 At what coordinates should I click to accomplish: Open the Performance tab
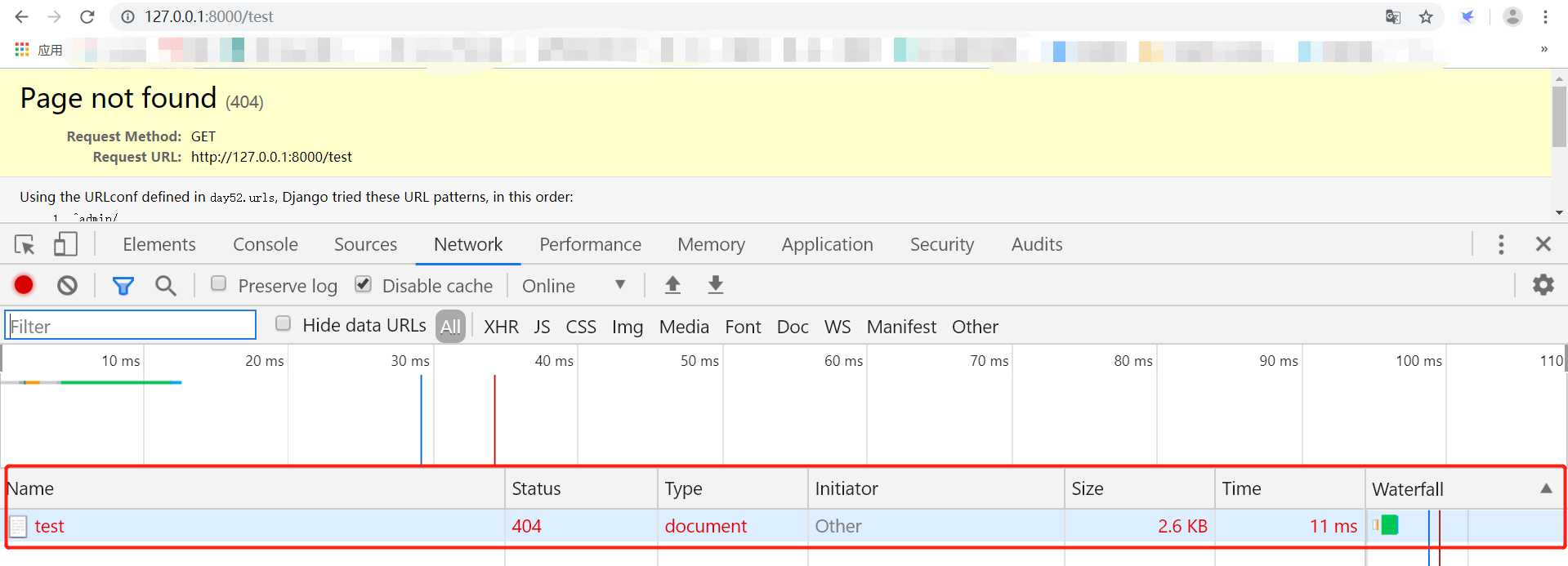[x=590, y=244]
